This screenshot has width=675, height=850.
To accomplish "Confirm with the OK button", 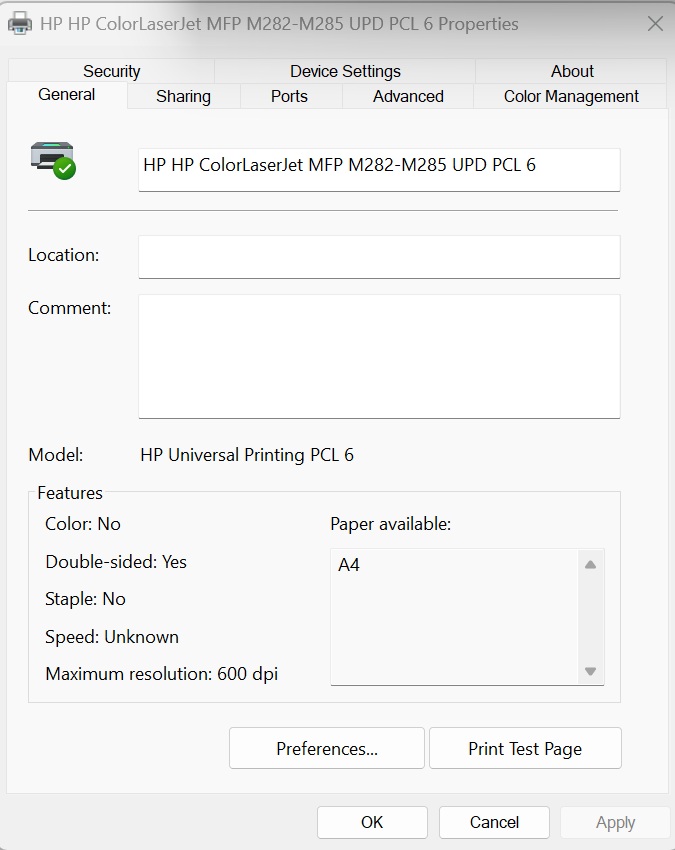I will click(x=372, y=822).
